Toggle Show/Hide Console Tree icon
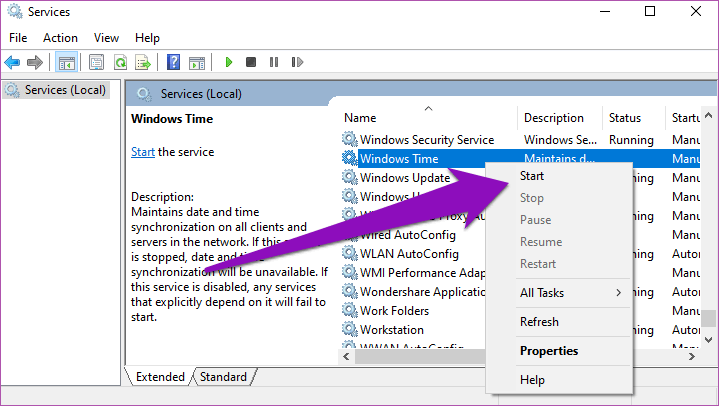This screenshot has height=406, width=719. point(66,62)
